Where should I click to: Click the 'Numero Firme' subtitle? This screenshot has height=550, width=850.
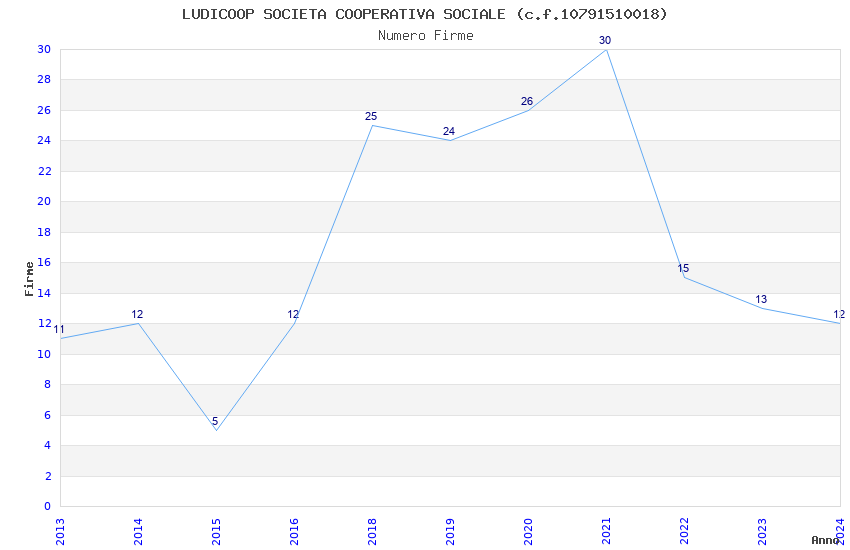(426, 36)
